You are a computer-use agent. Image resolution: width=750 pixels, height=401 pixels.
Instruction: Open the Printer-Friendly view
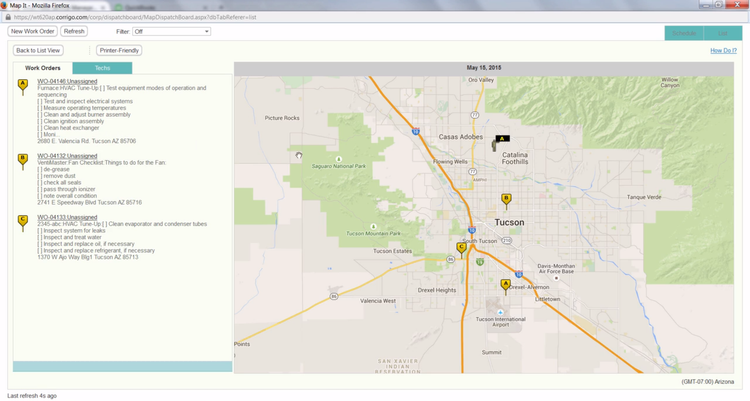119,50
